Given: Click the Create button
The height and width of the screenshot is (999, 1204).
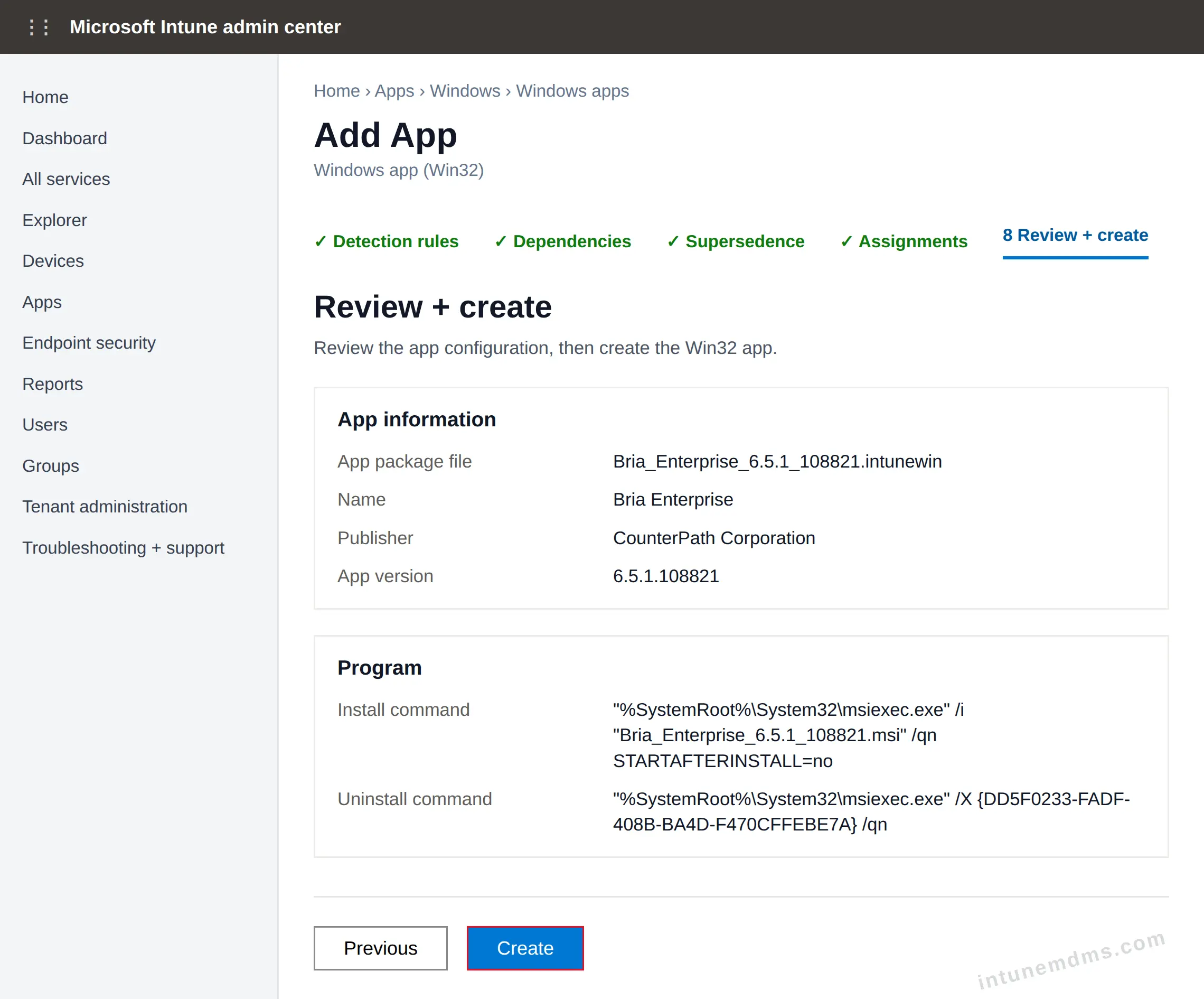Looking at the screenshot, I should [x=525, y=948].
